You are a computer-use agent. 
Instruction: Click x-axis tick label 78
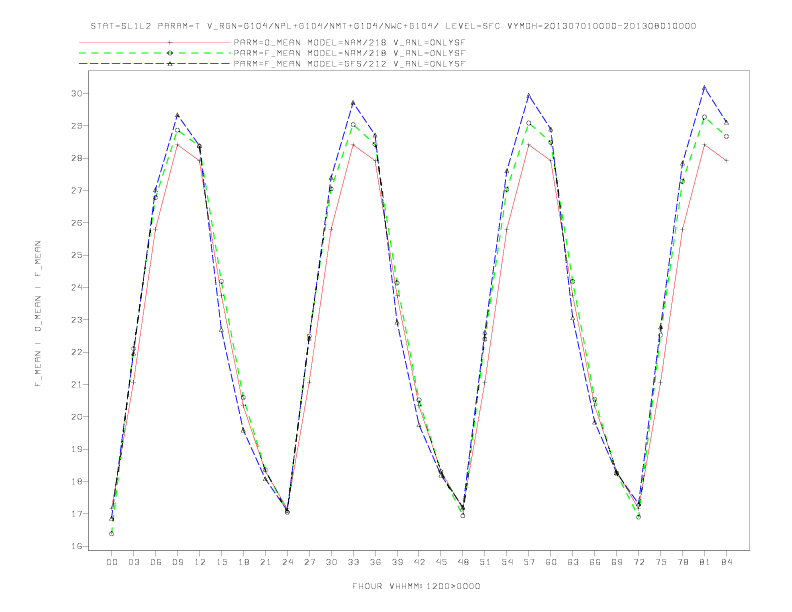coord(682,562)
